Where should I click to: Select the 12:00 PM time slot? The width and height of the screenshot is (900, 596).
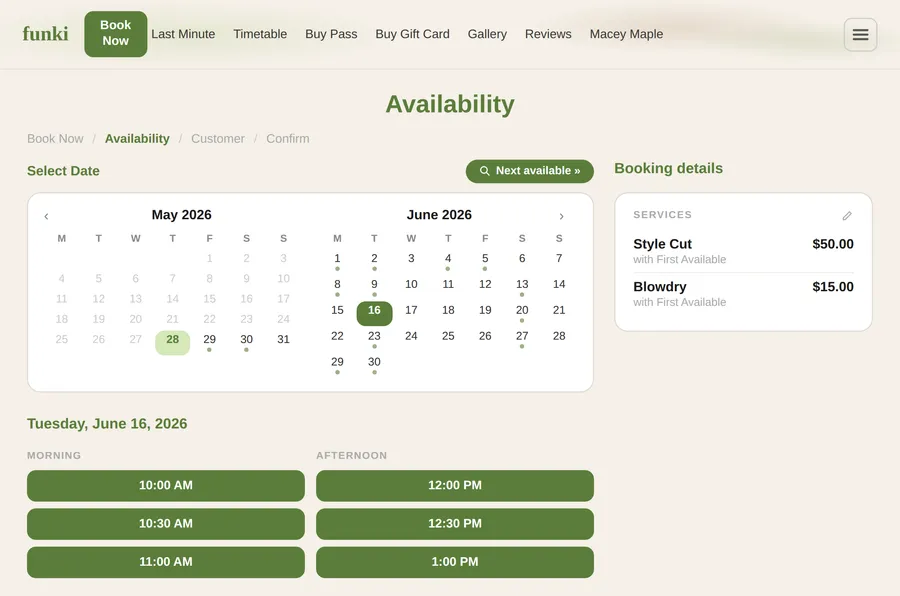(455, 486)
